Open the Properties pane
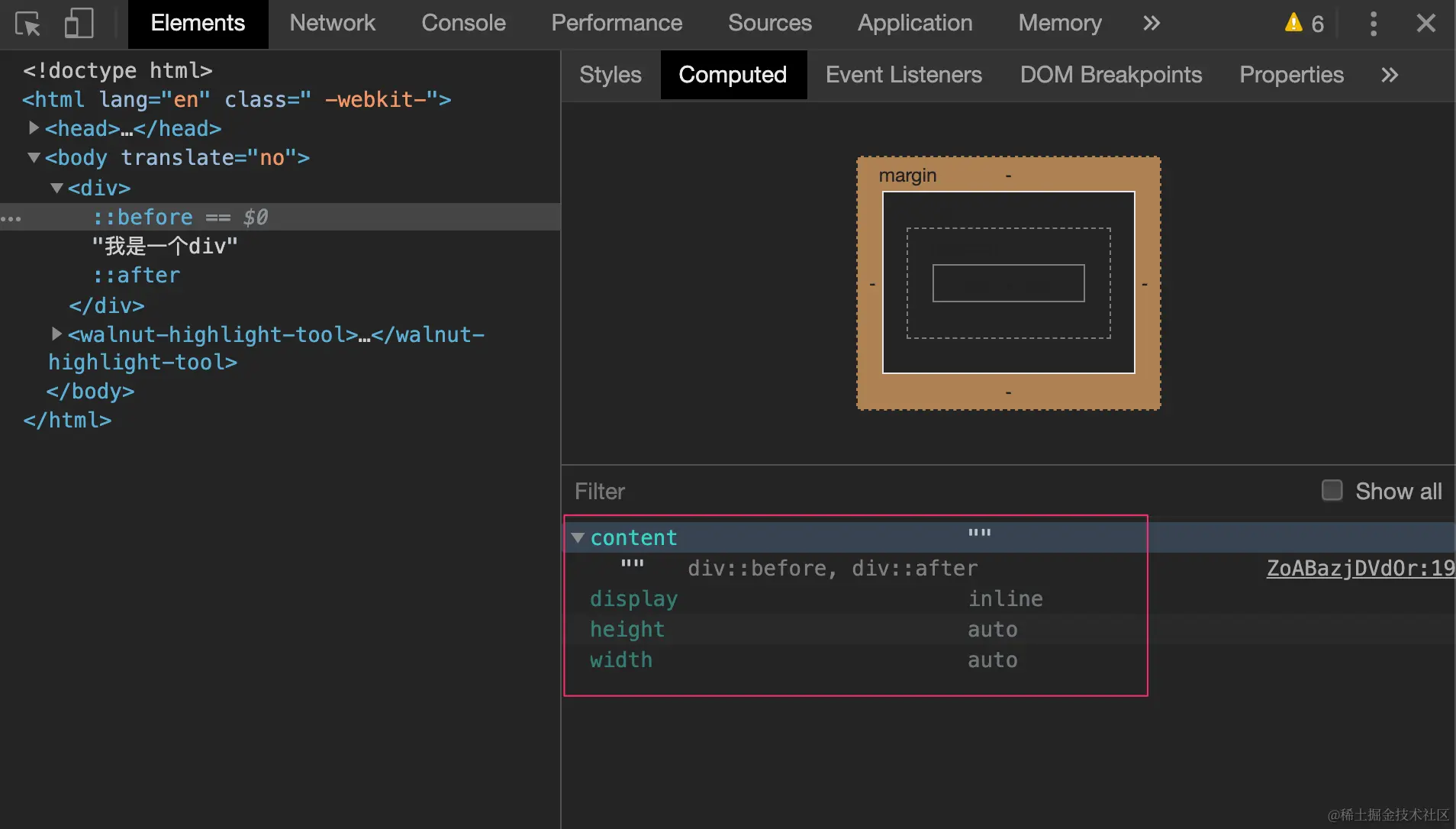Screen dimensions: 1456x829 pos(1291,75)
